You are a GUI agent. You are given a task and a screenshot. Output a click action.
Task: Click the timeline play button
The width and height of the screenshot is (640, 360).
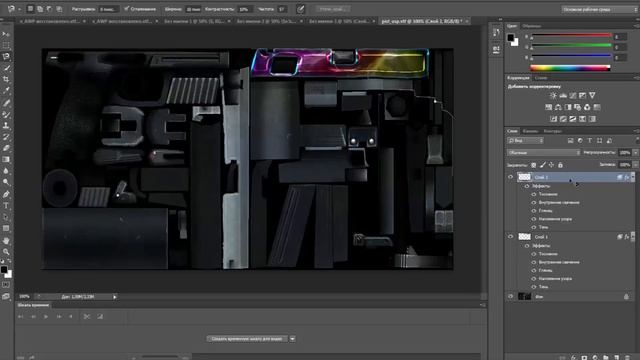46,316
